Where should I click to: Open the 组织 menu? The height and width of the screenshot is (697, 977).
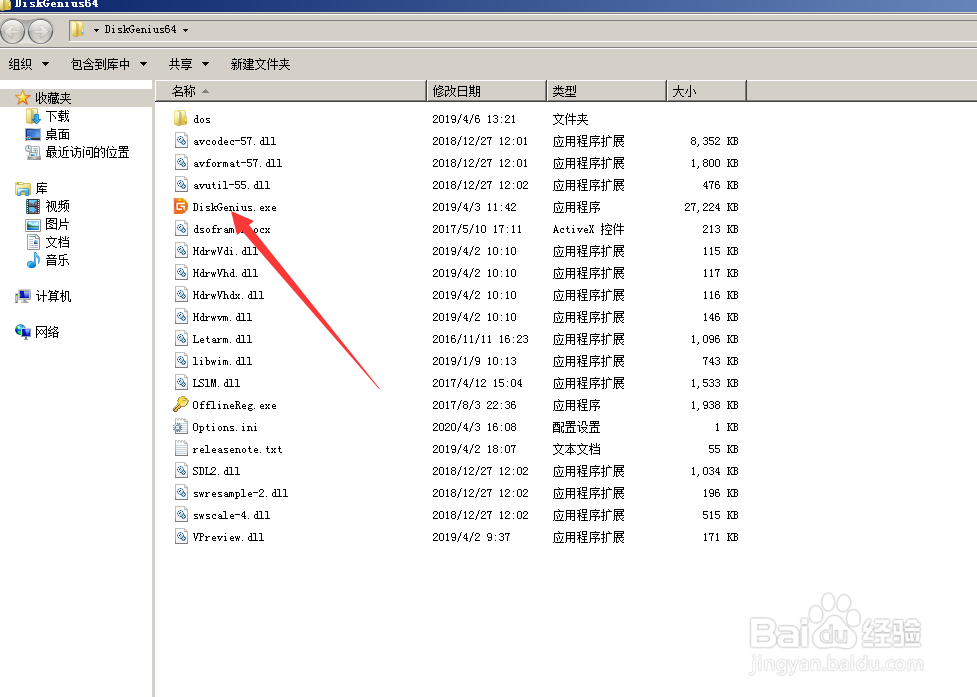click(28, 64)
